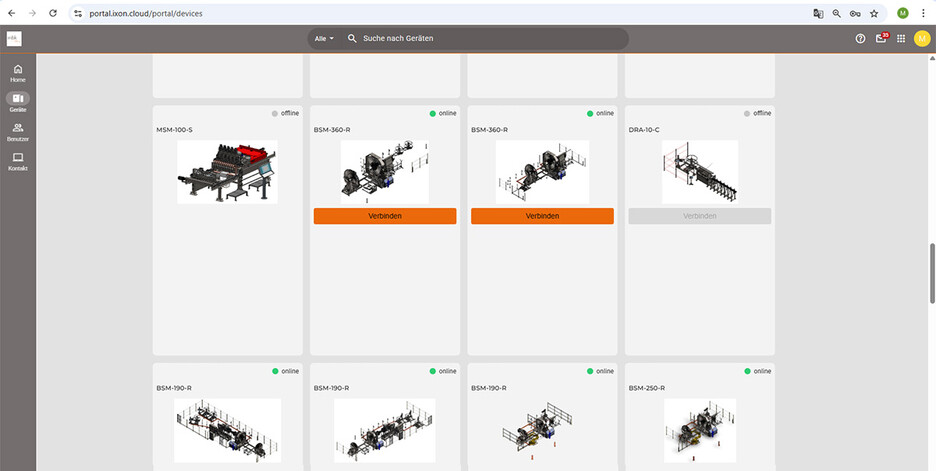Click the Google Translate icon in address bar
This screenshot has height=471, width=936.
click(818, 13)
